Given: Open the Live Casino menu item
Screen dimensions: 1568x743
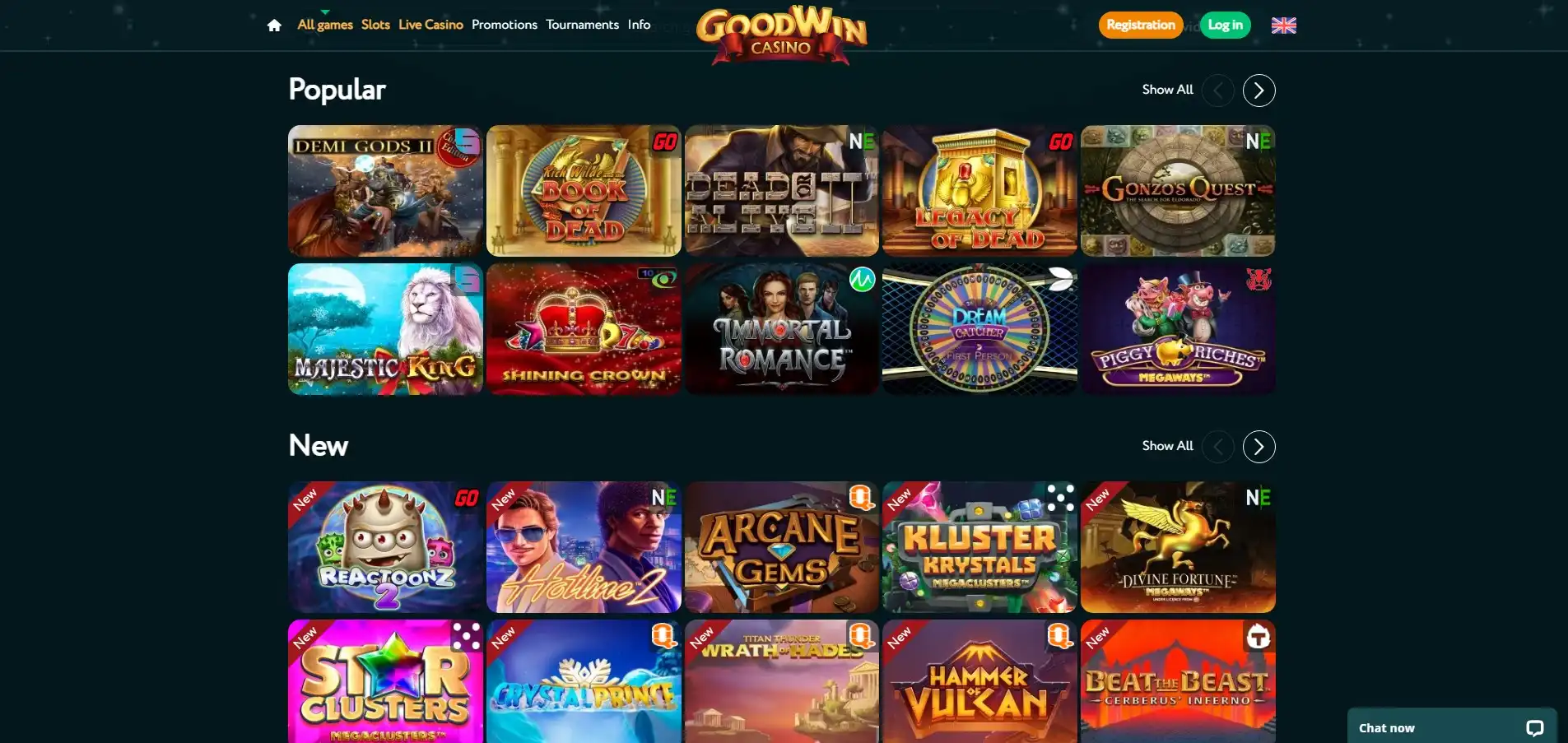Looking at the screenshot, I should [x=430, y=25].
